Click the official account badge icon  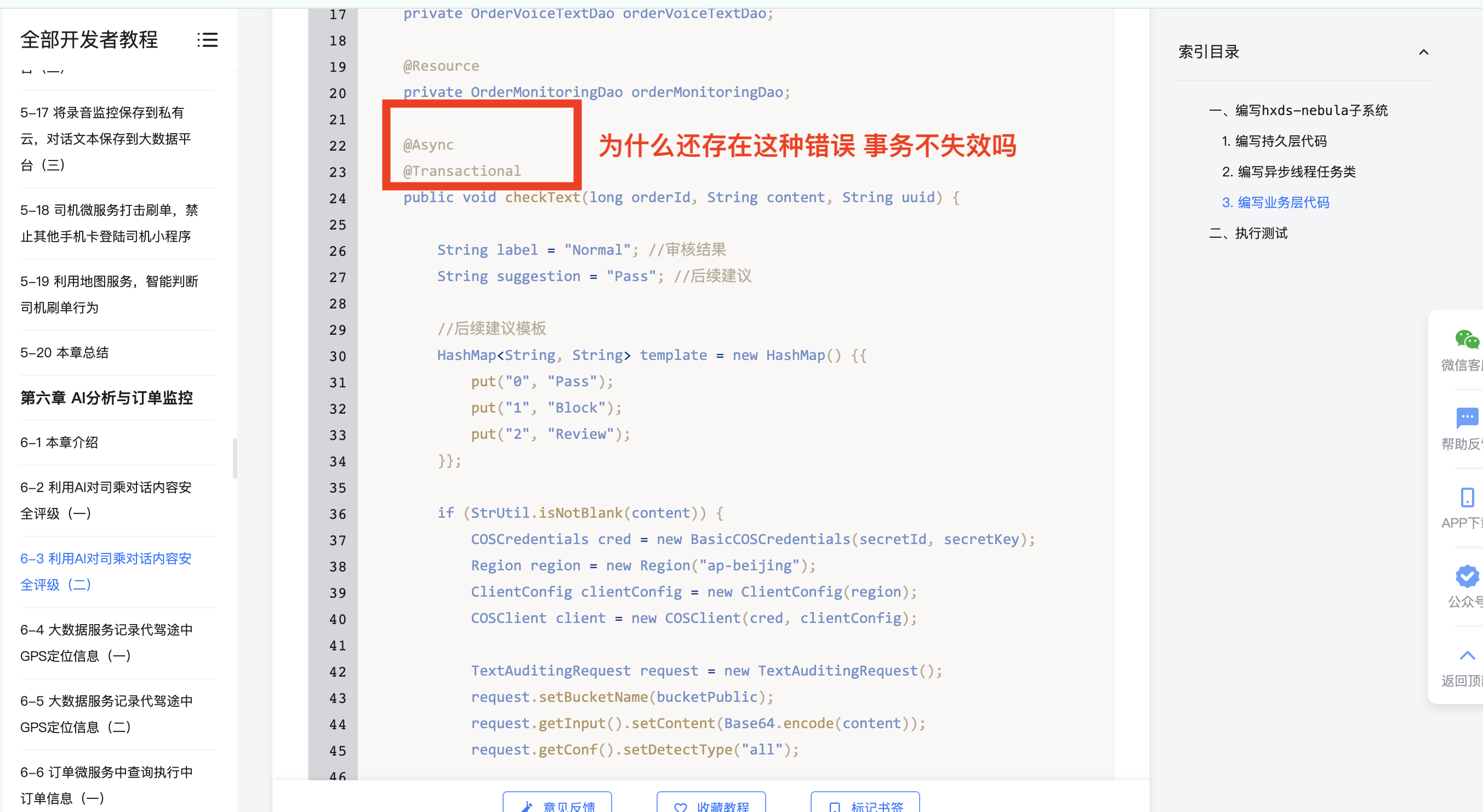pyautogui.click(x=1467, y=576)
